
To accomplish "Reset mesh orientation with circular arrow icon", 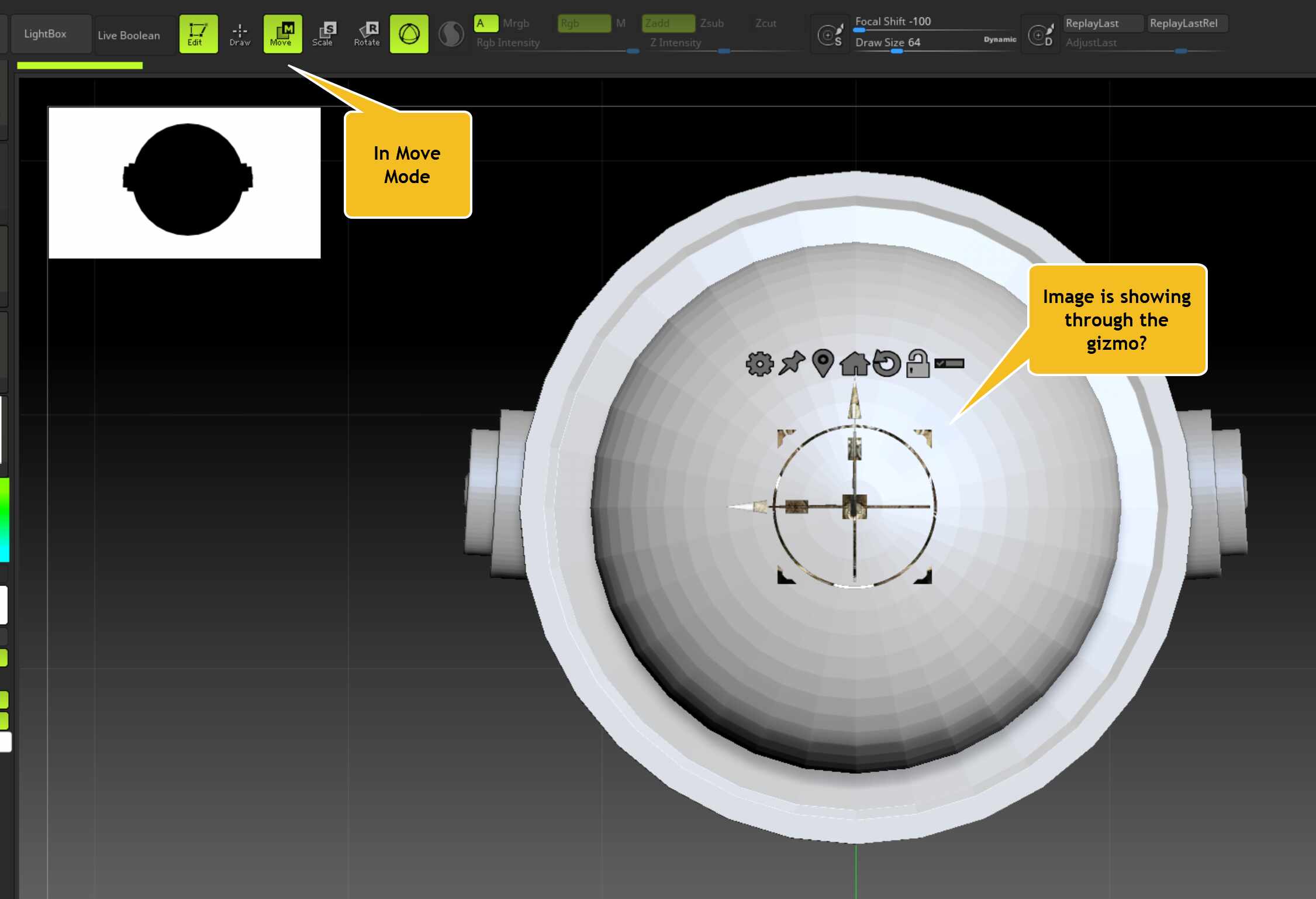I will coord(887,364).
